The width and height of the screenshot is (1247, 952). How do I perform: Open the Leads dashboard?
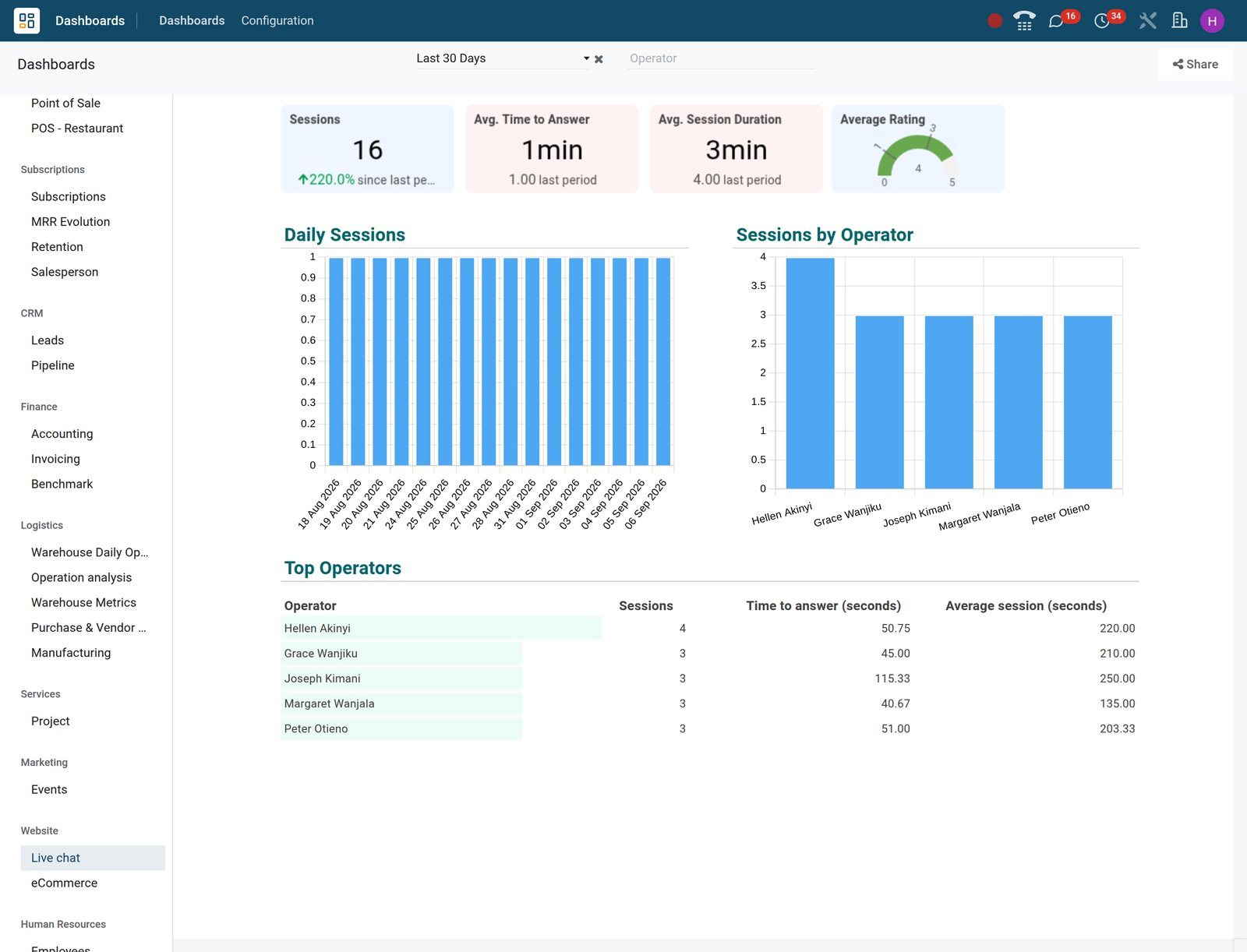point(48,340)
